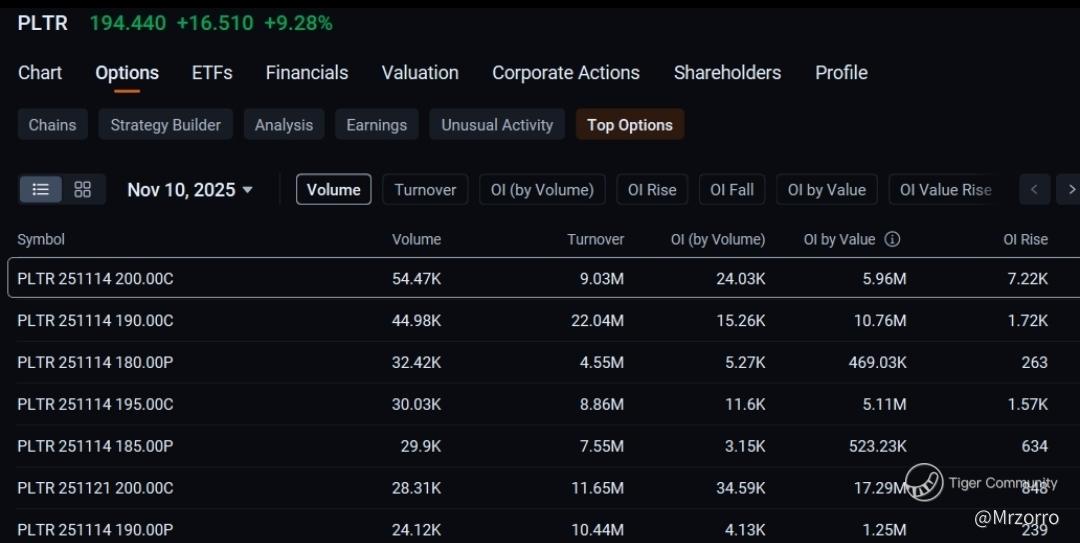The height and width of the screenshot is (543, 1080).
Task: Click the Tiger Community logo
Action: coord(925,482)
